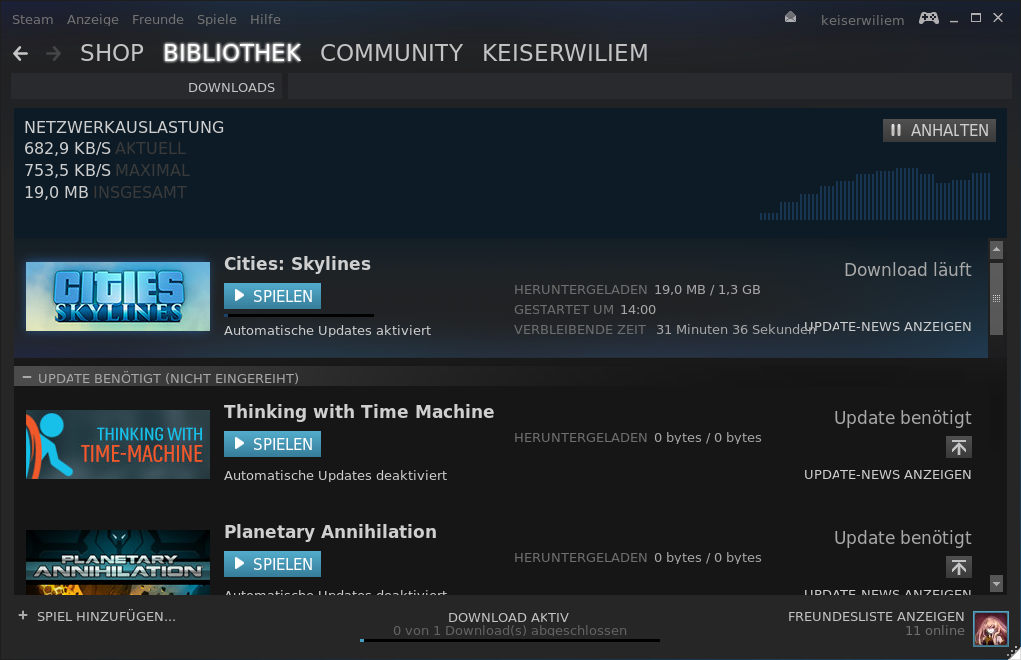Screen dimensions: 1021x660
Task: Open the notifications envelope icon
Action: (790, 18)
